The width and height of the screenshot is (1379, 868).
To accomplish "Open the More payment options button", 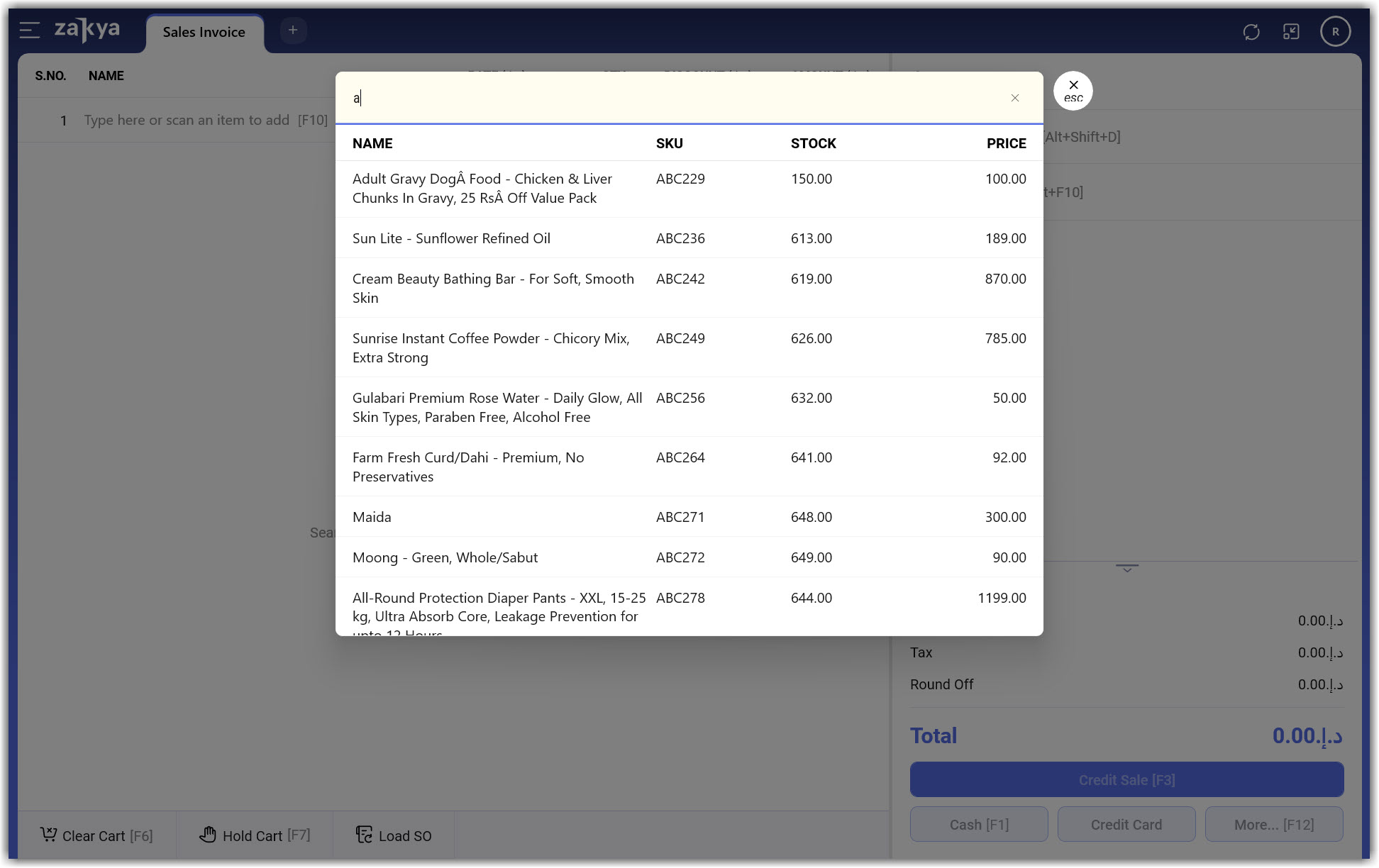I will click(x=1273, y=825).
